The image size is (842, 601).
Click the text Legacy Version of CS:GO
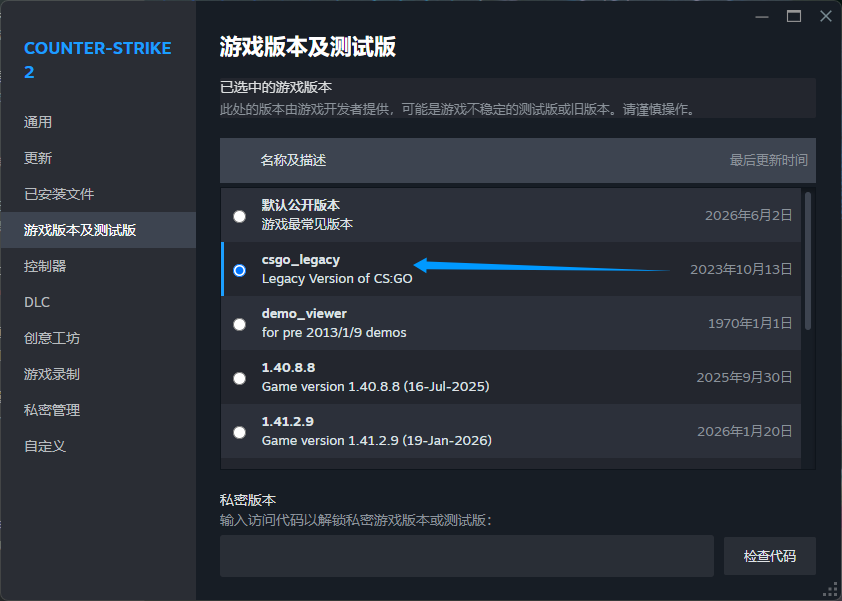[x=337, y=279]
